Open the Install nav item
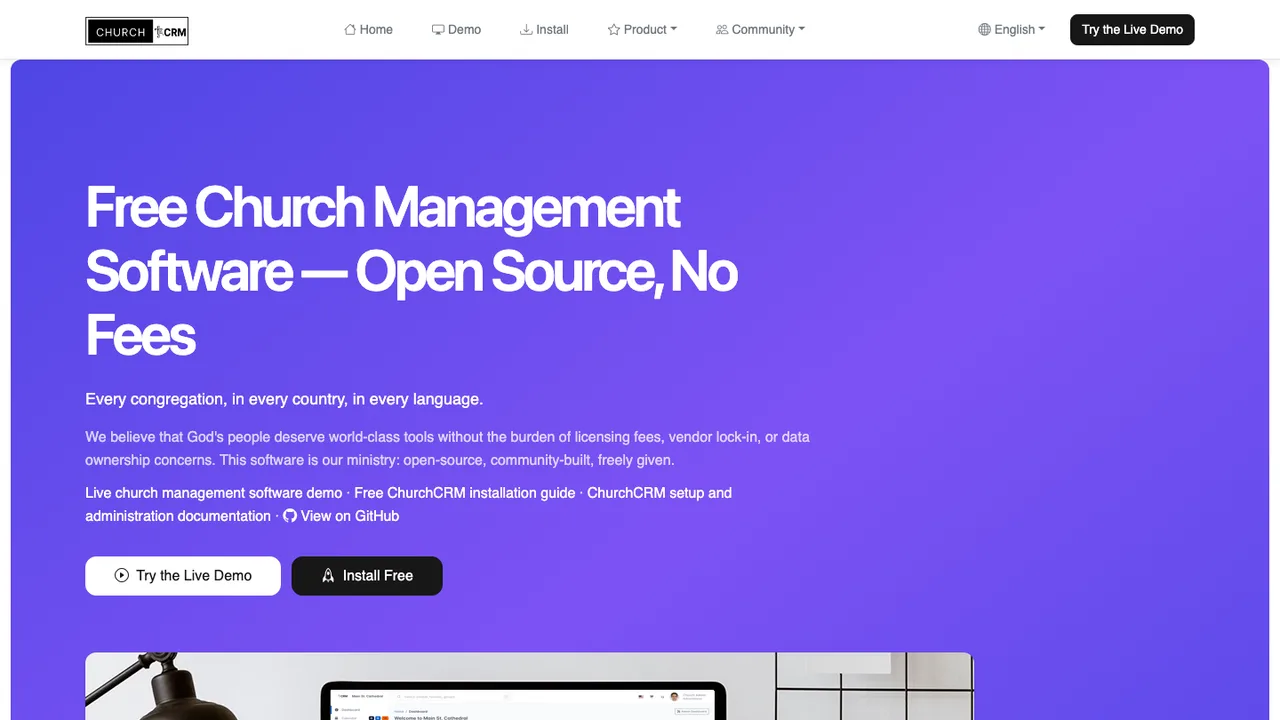 coord(544,30)
